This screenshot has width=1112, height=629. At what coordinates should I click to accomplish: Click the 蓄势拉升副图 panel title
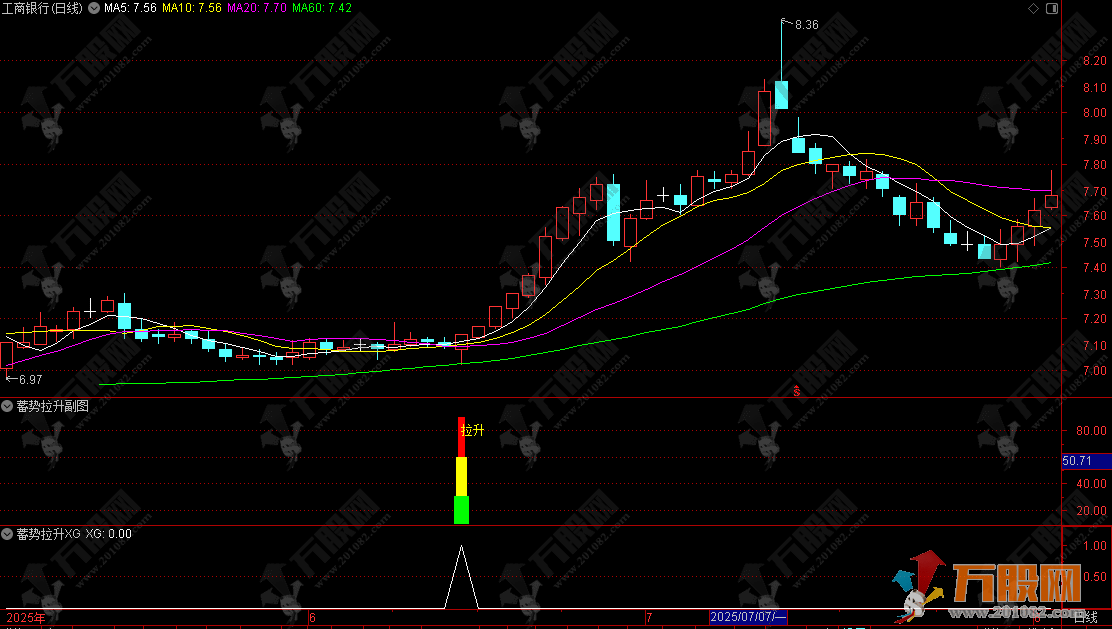point(52,406)
